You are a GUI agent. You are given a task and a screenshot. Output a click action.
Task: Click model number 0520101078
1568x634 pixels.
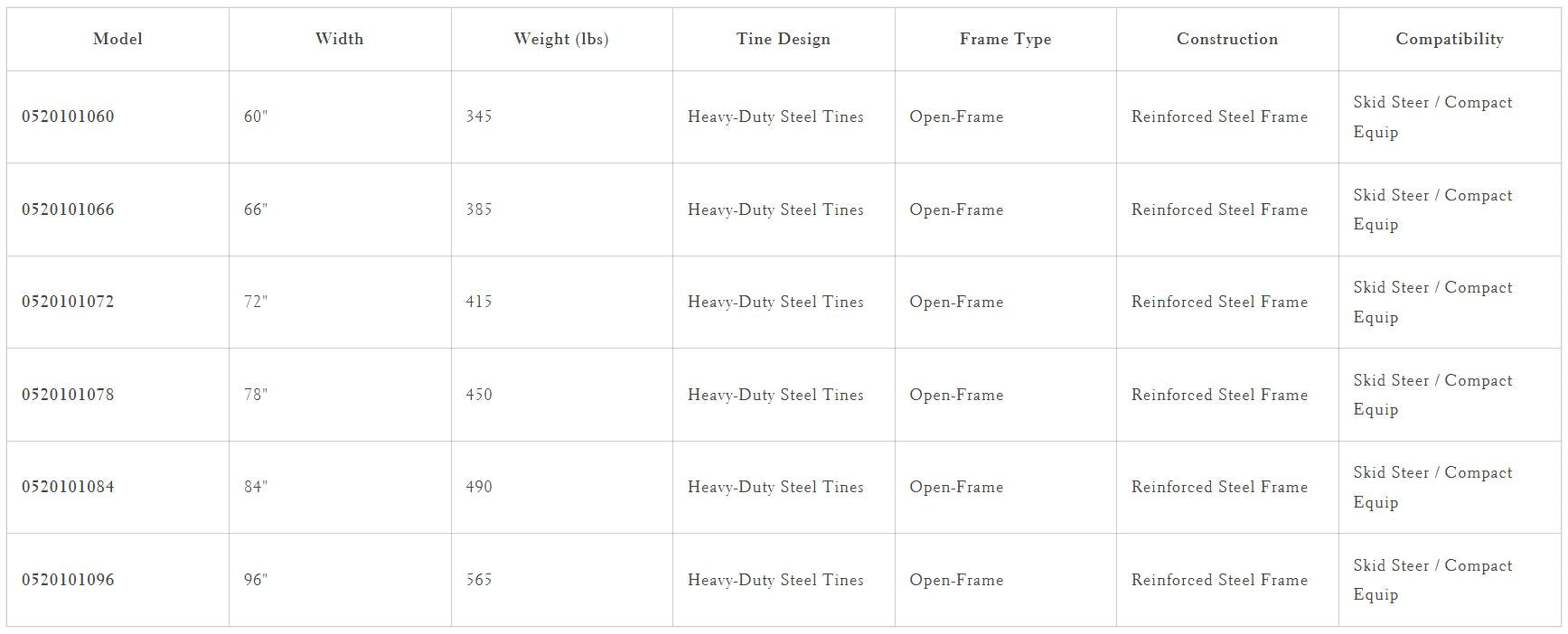tap(68, 395)
